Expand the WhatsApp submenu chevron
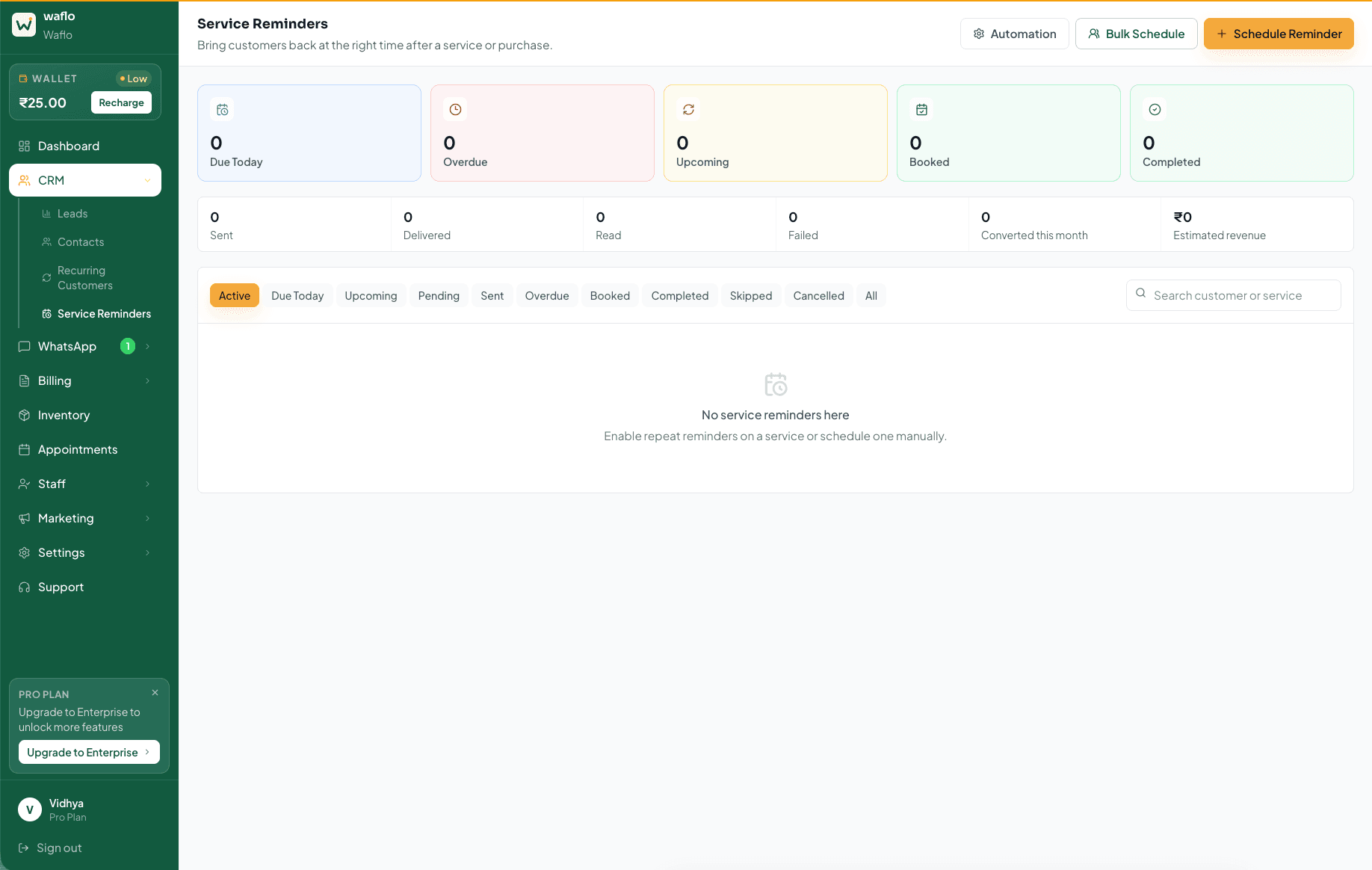 coord(147,346)
